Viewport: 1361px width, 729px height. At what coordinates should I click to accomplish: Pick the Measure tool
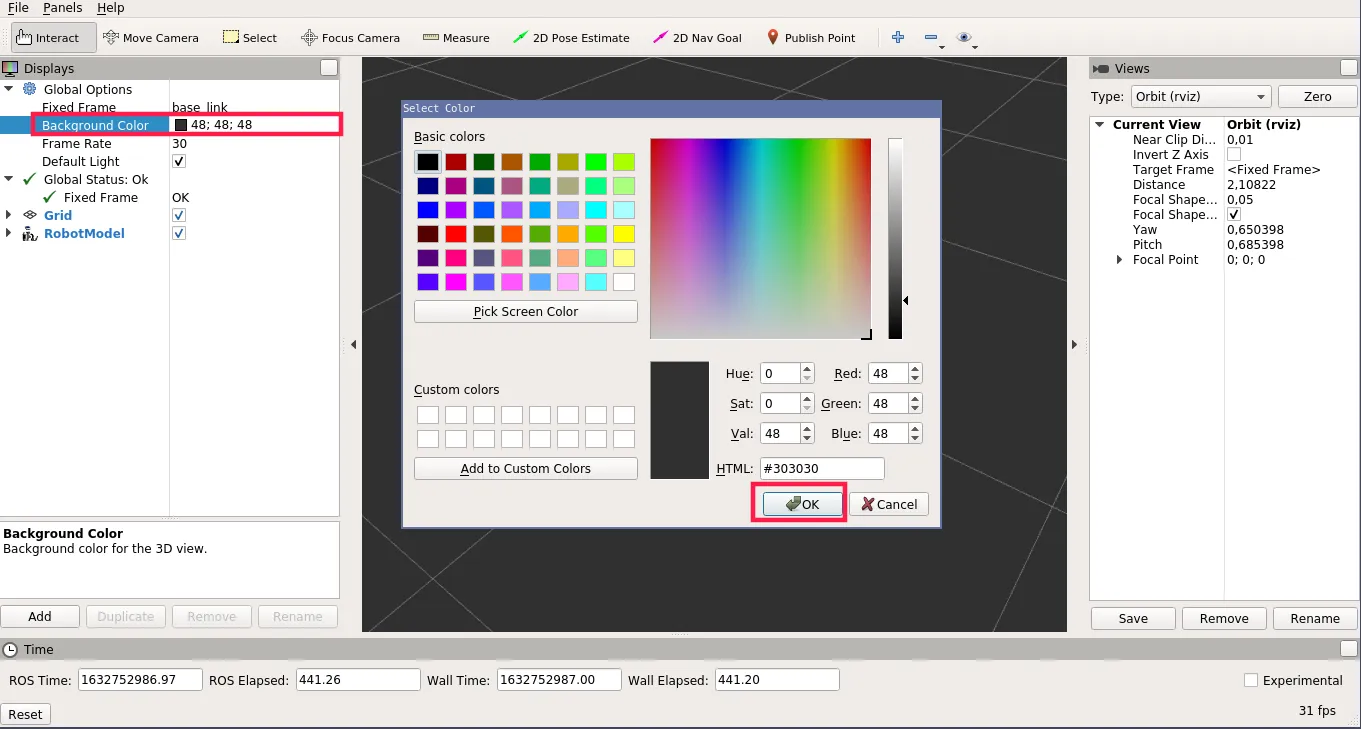tap(456, 38)
